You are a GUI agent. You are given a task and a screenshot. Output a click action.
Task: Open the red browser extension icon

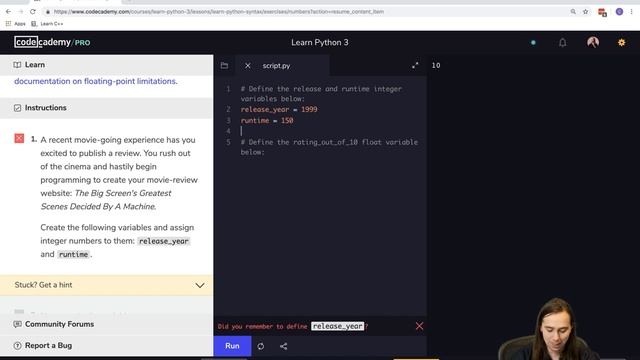pyautogui.click(x=602, y=12)
